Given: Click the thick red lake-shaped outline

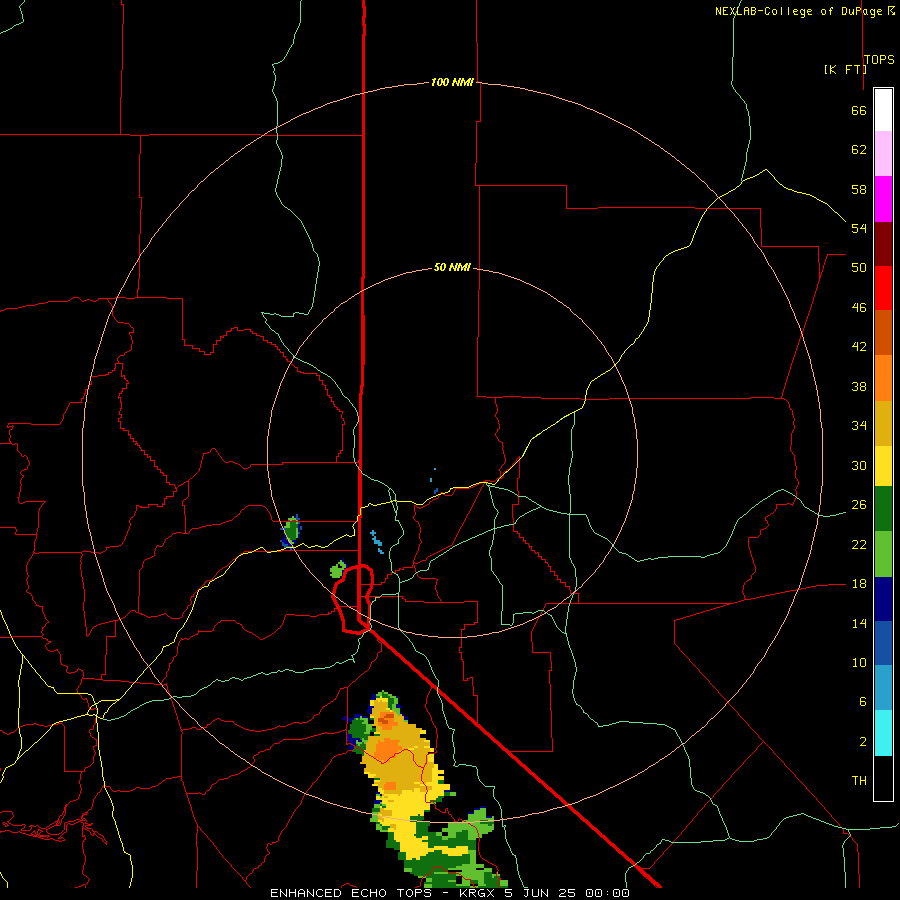Looking at the screenshot, I should click(353, 599).
